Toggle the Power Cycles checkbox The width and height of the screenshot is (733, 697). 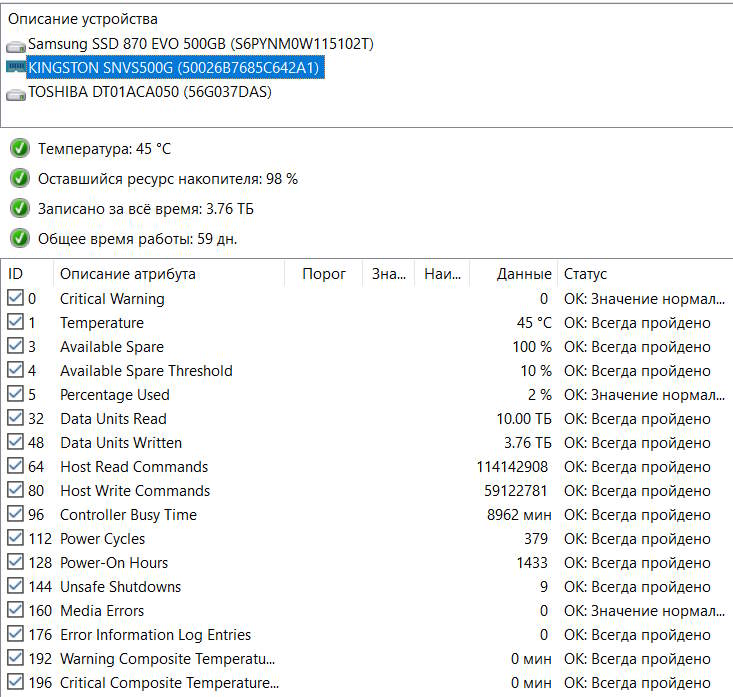point(15,538)
